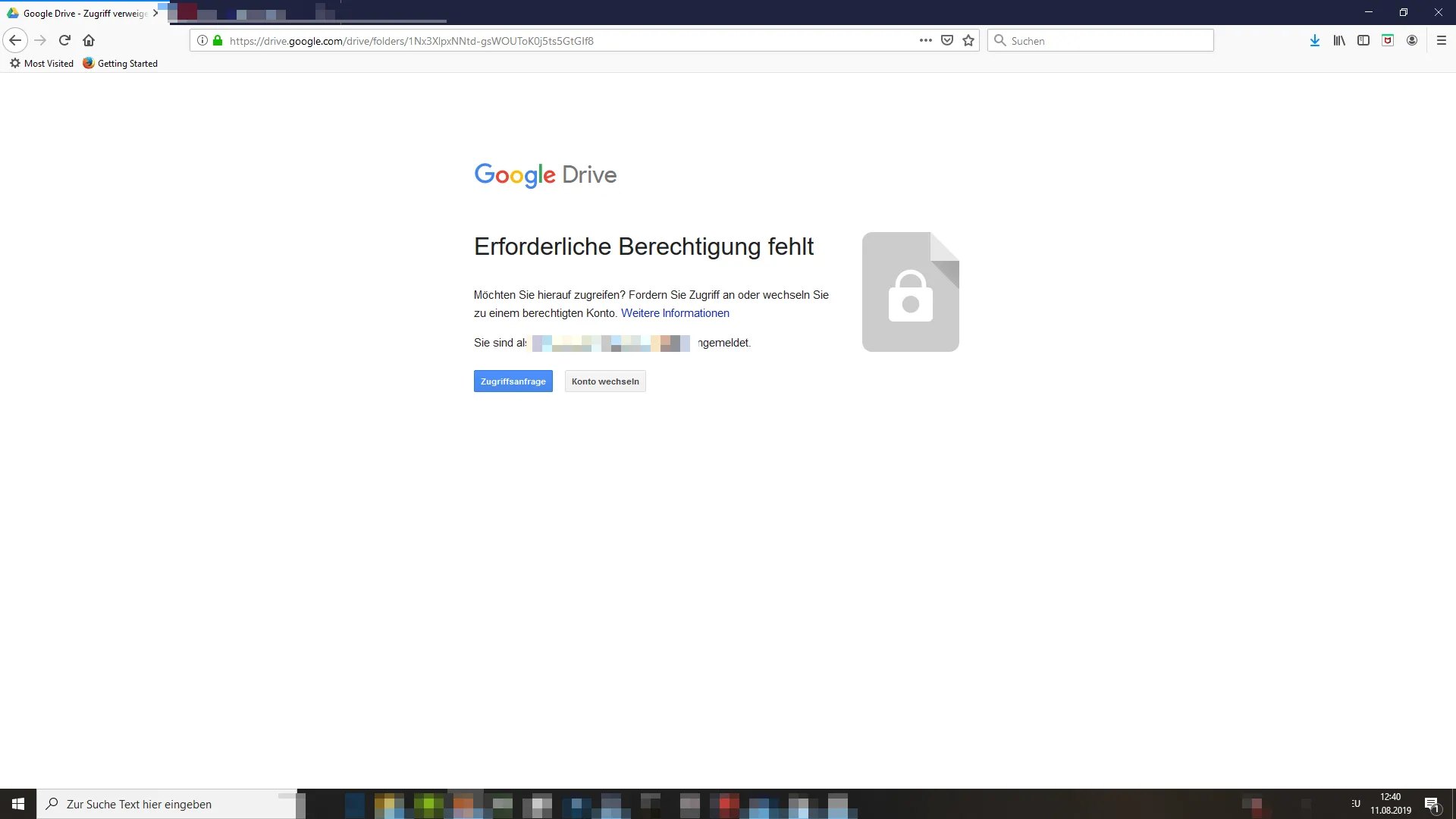1456x819 pixels.
Task: Open the Getting Started bookmark
Action: coord(121,64)
